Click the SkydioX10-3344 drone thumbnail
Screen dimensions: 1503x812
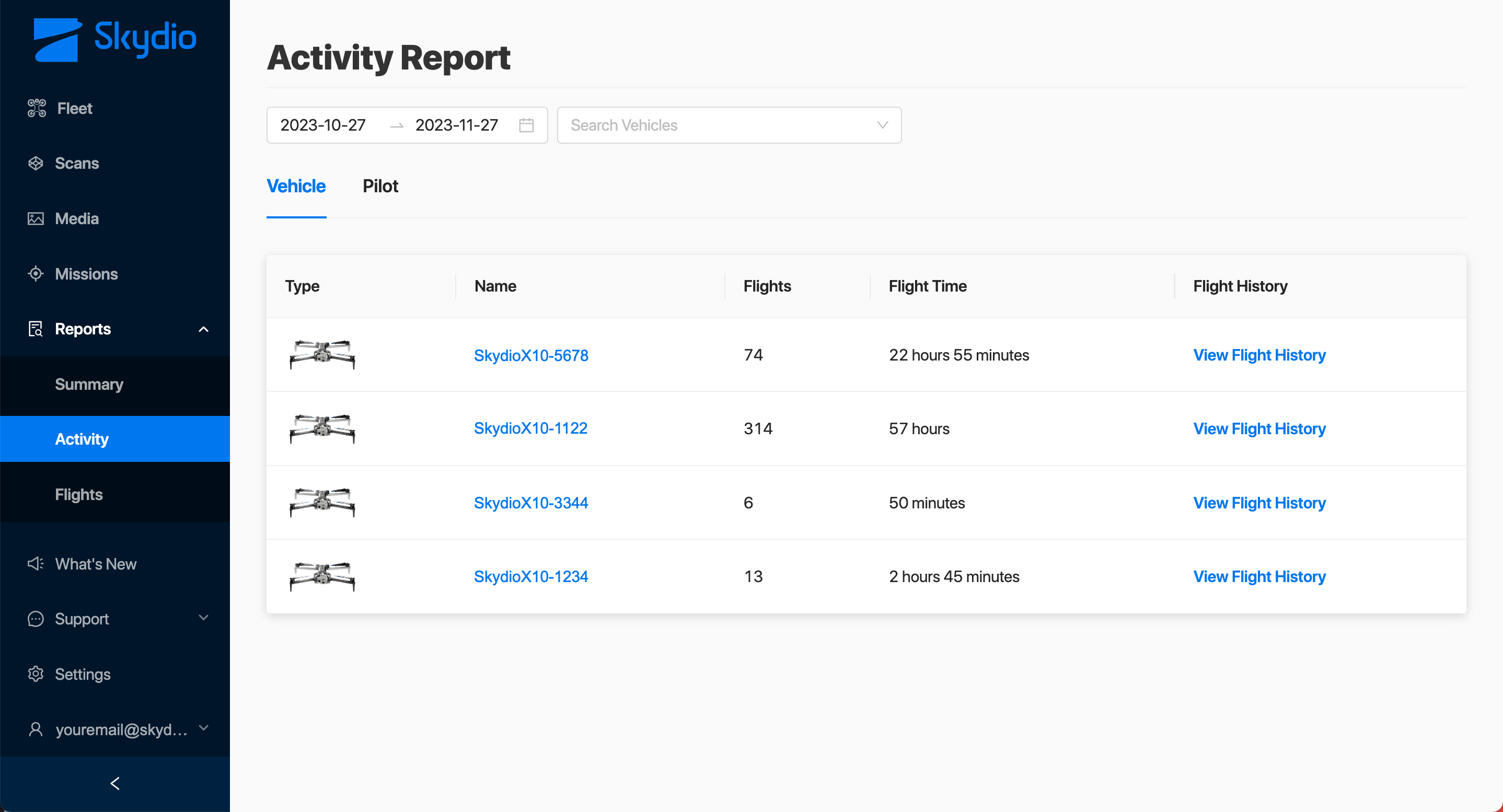pos(322,502)
